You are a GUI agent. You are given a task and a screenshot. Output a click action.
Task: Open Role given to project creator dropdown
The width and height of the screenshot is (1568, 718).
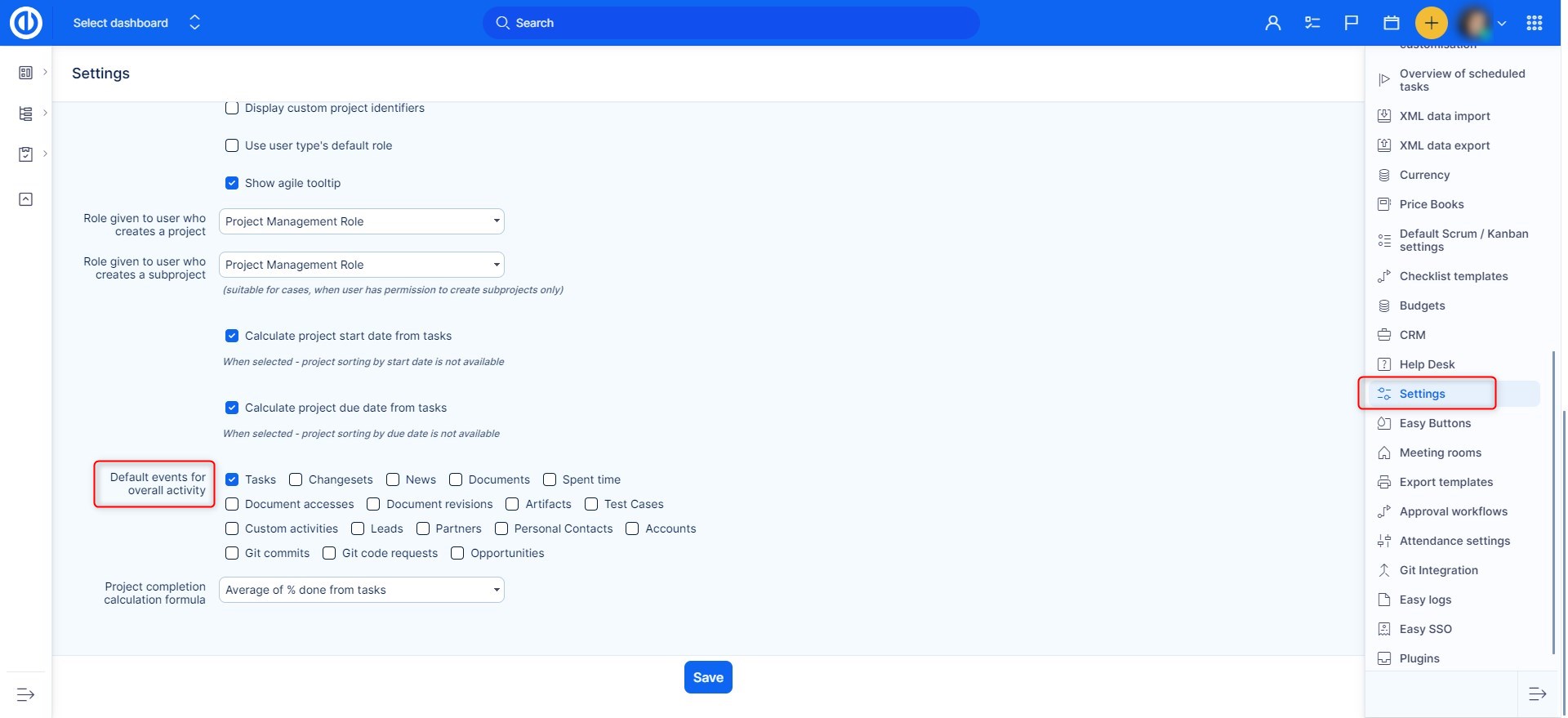[361, 221]
